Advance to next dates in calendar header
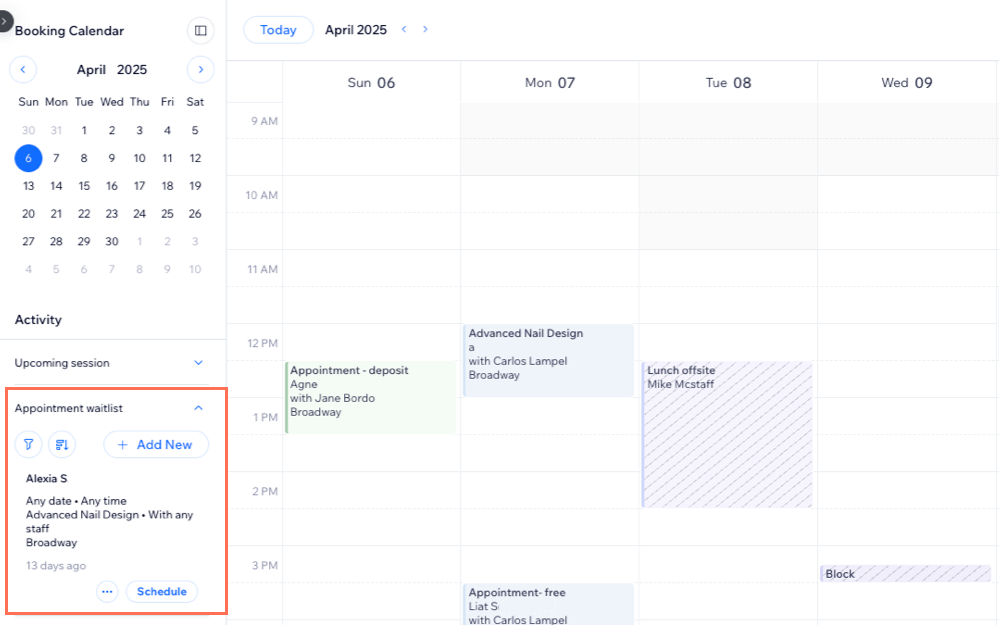 pyautogui.click(x=425, y=29)
